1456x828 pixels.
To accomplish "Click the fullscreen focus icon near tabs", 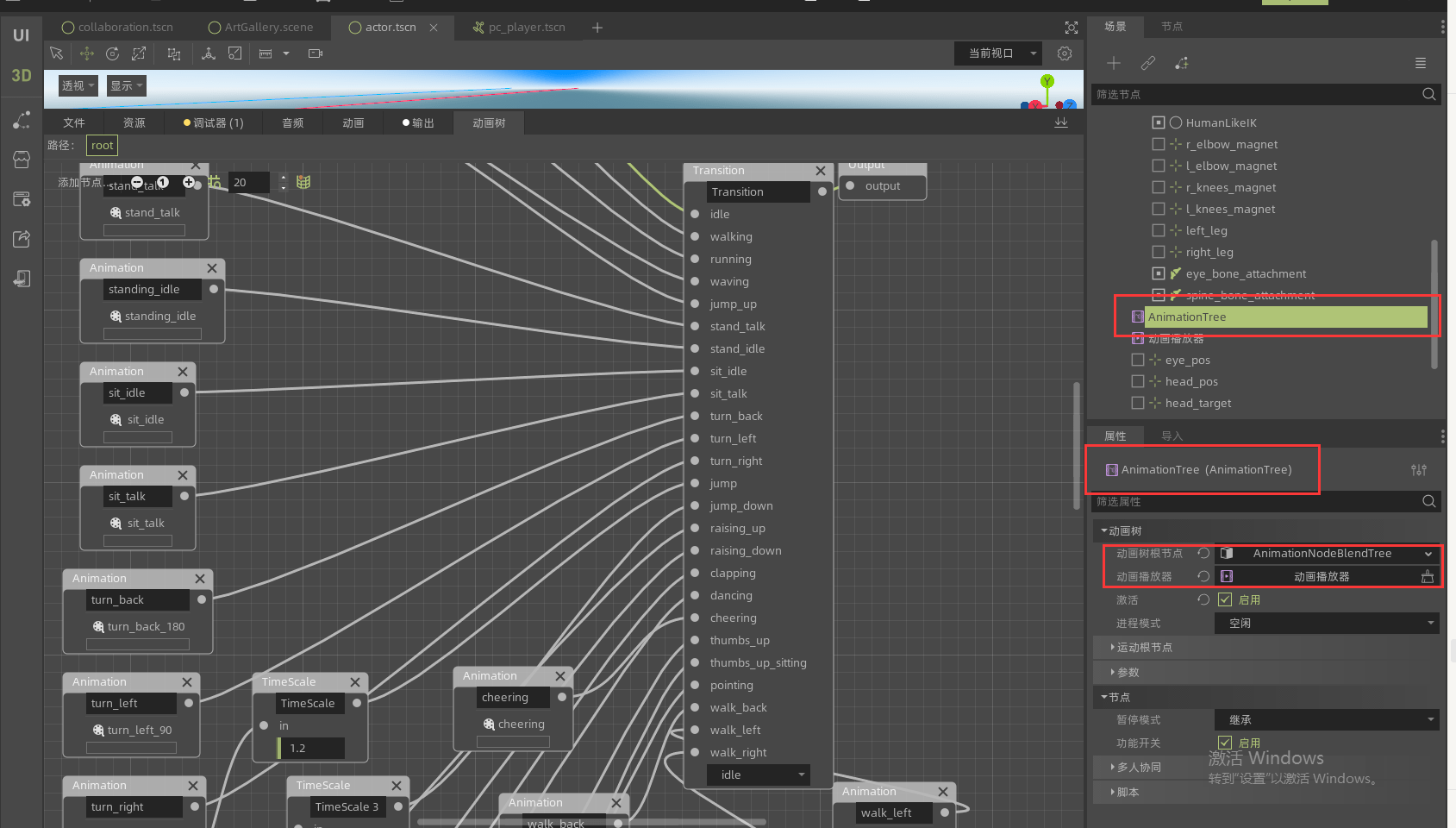I will tap(1072, 28).
